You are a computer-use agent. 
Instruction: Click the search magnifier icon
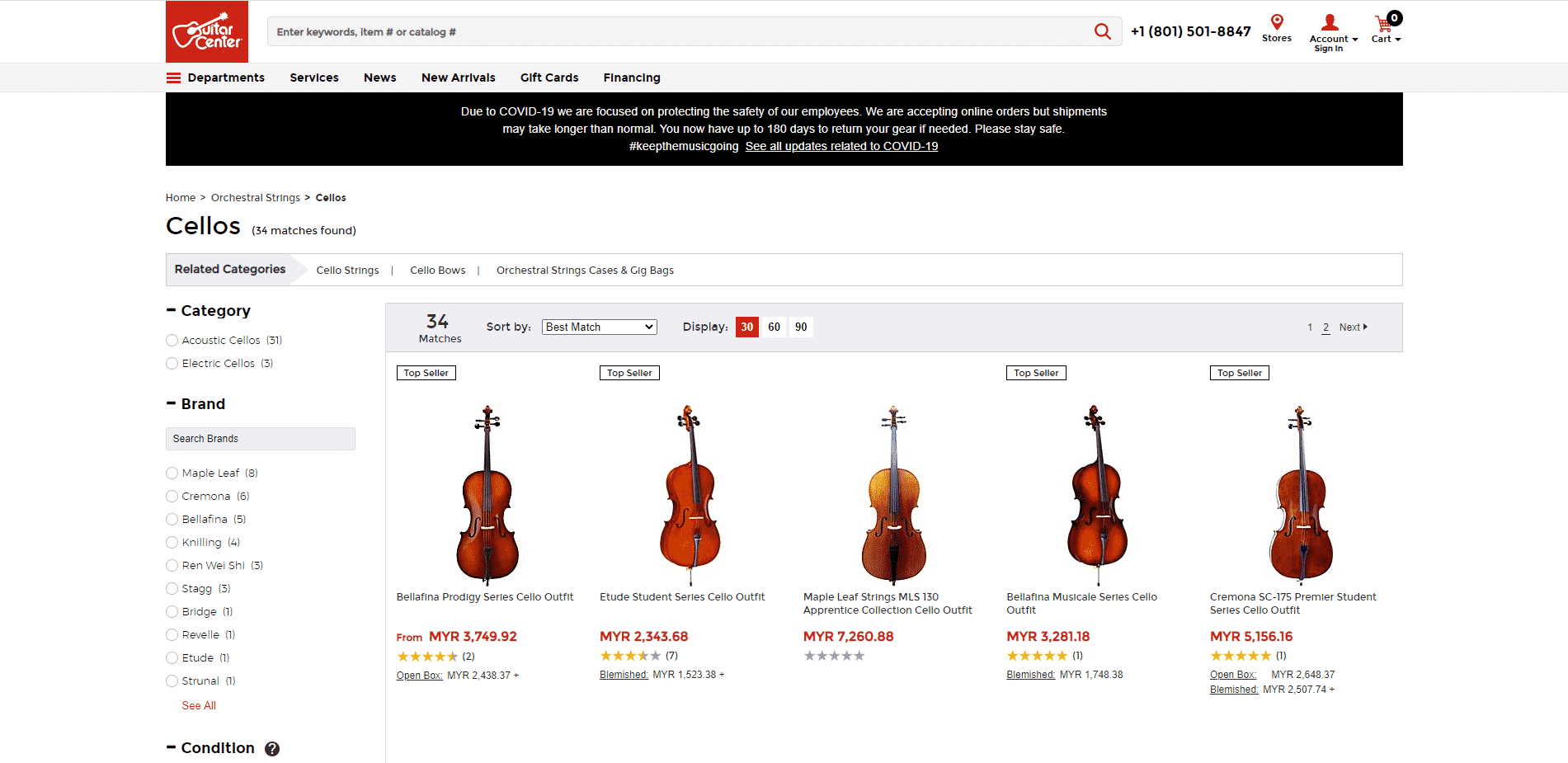(1102, 31)
